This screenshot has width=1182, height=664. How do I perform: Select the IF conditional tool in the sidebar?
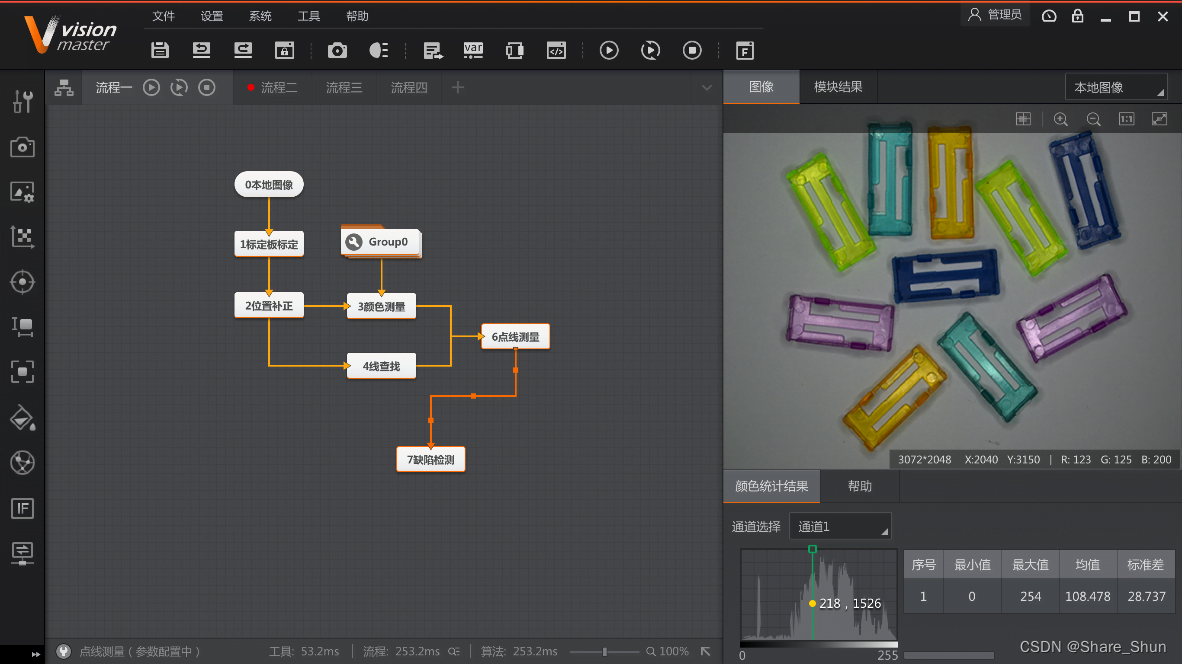click(22, 509)
